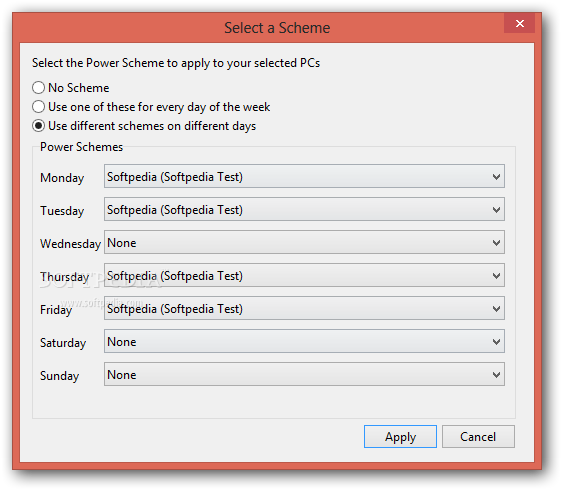Expand the Thursday power scheme list
This screenshot has width=562, height=490.
(304, 275)
